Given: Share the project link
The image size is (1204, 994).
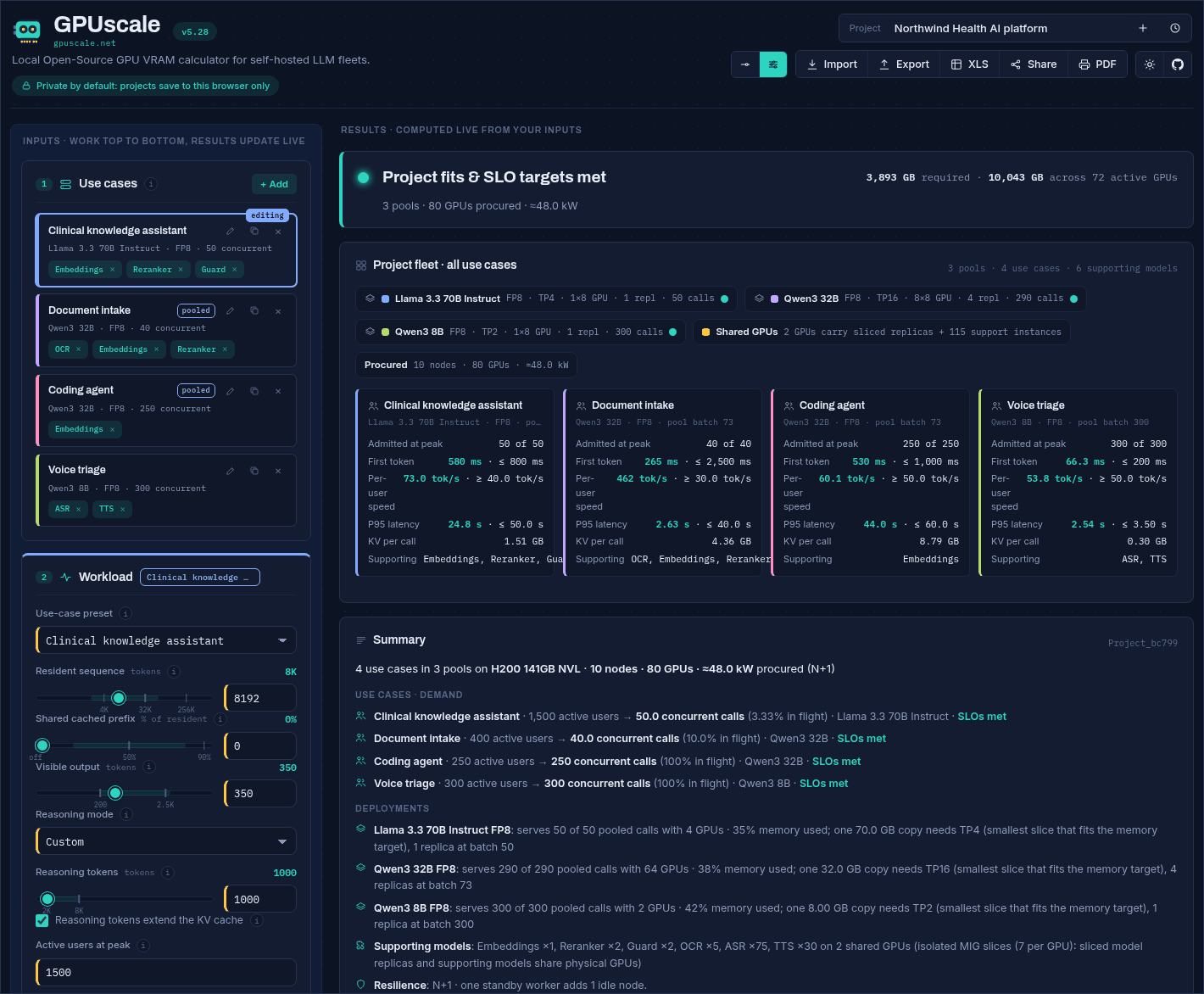Looking at the screenshot, I should tap(1034, 64).
